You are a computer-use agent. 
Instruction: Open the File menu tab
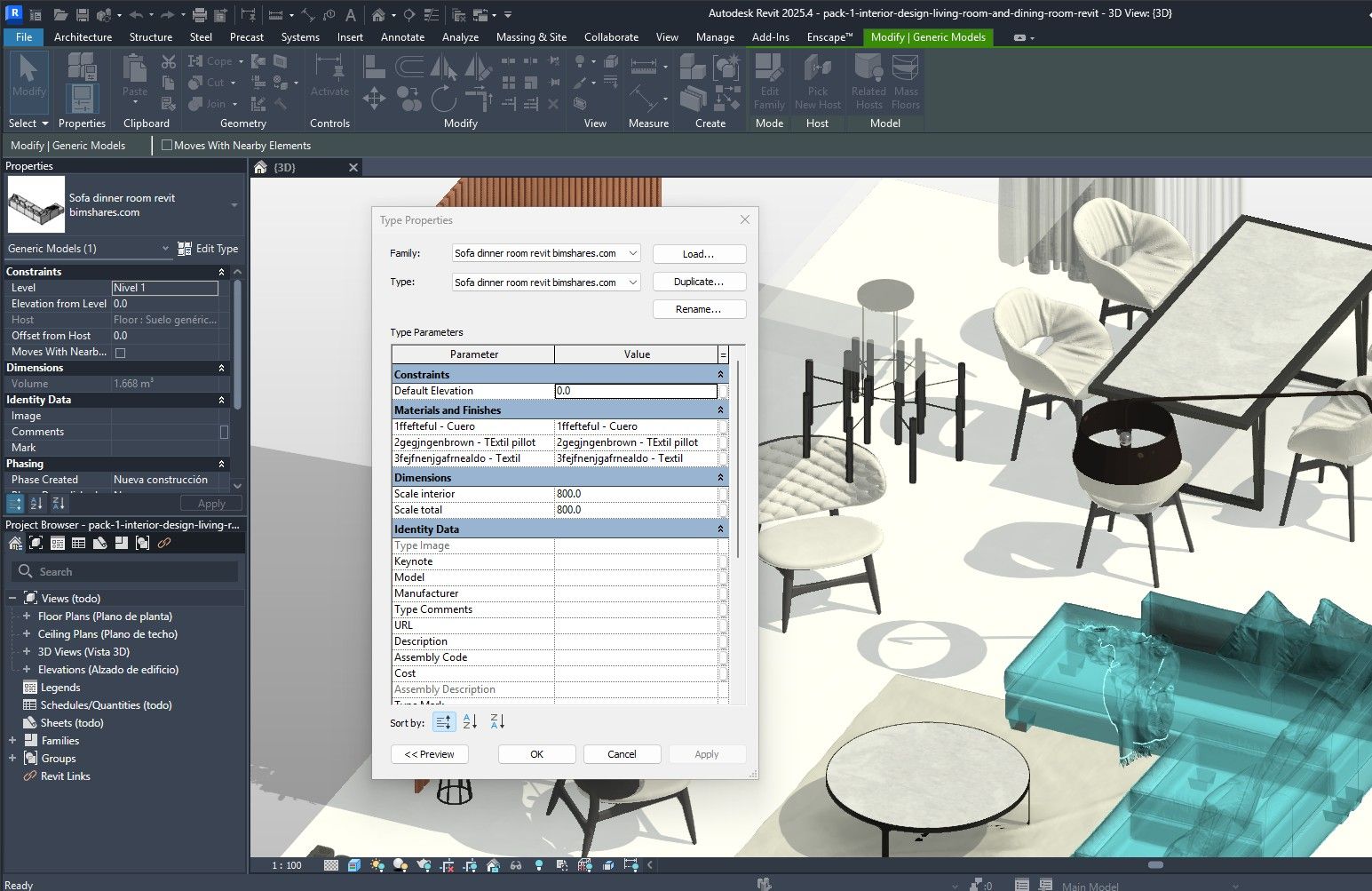pyautogui.click(x=24, y=37)
